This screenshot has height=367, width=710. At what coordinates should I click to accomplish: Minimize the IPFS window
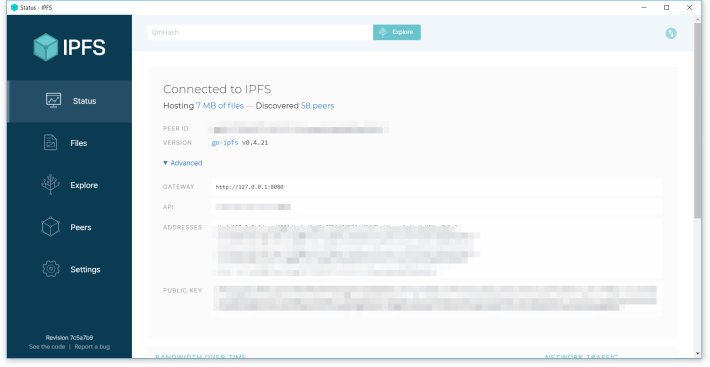coord(644,8)
